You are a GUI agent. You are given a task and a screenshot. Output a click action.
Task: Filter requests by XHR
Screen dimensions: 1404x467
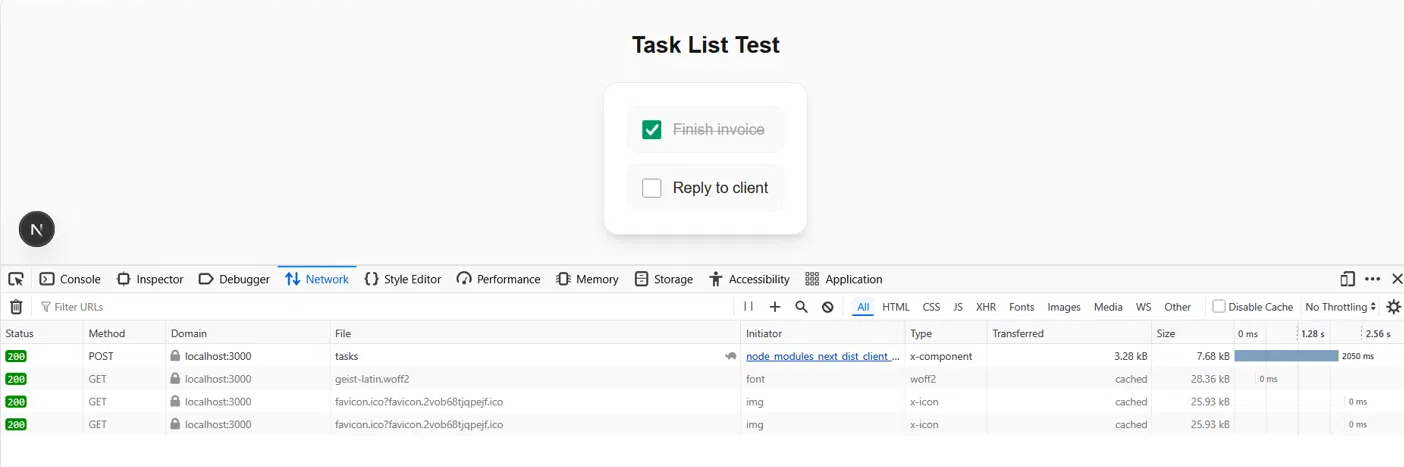click(x=986, y=307)
